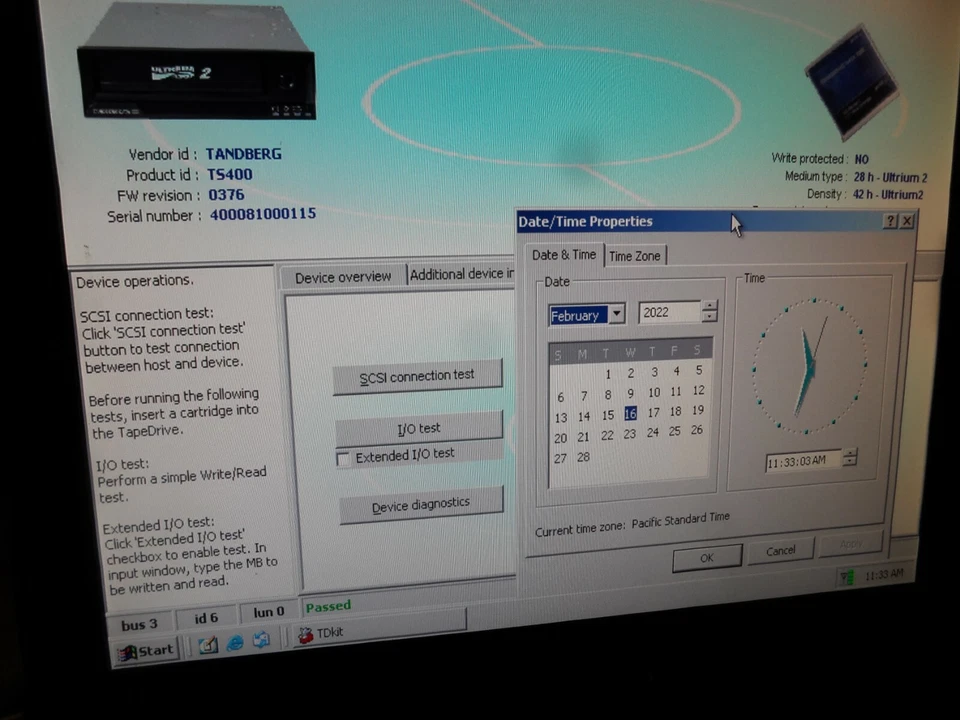The height and width of the screenshot is (720, 960).
Task: Switch to the Time Zone tab
Action: coord(634,255)
